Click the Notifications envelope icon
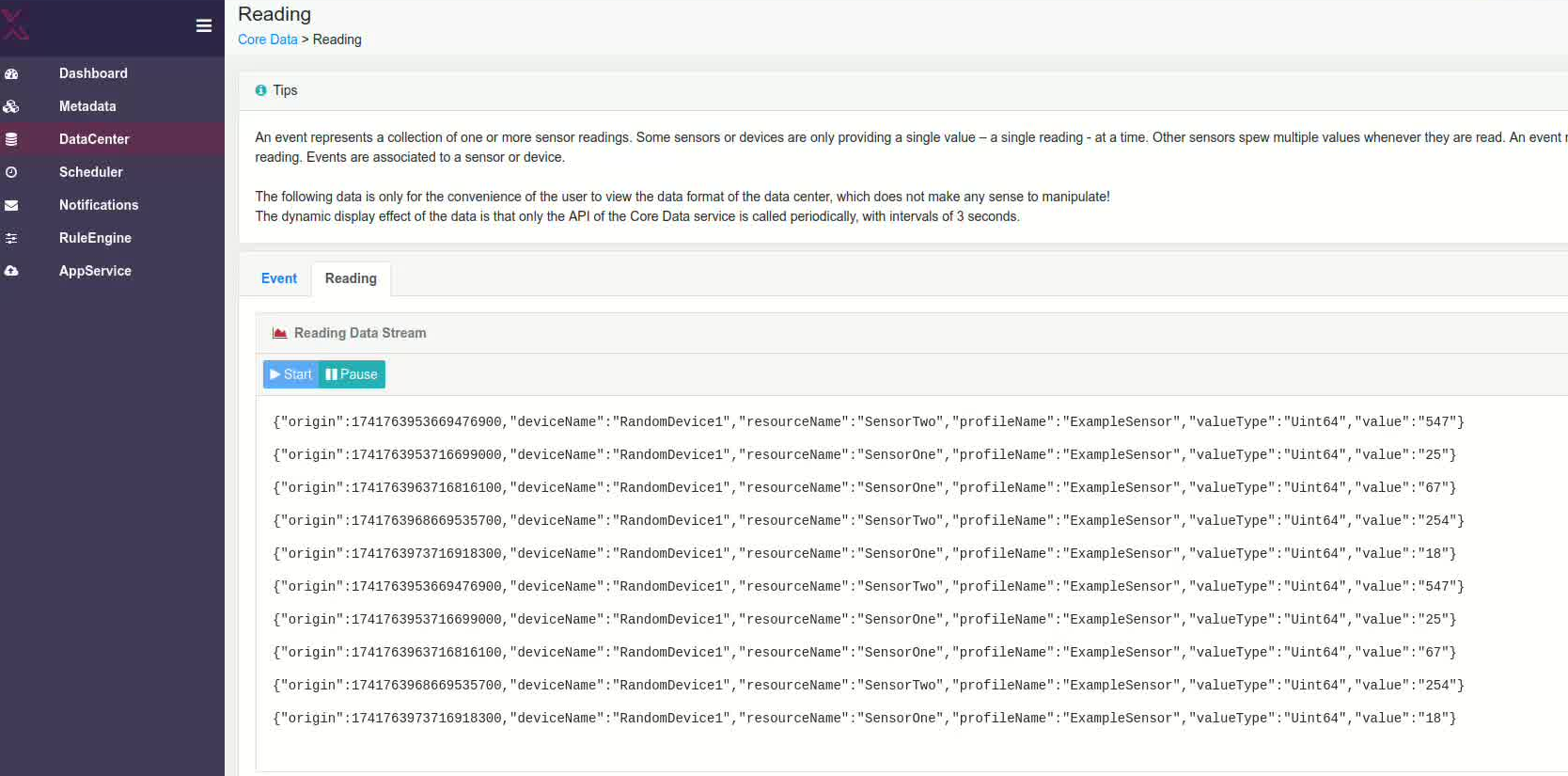The height and width of the screenshot is (776, 1568). pyautogui.click(x=11, y=205)
